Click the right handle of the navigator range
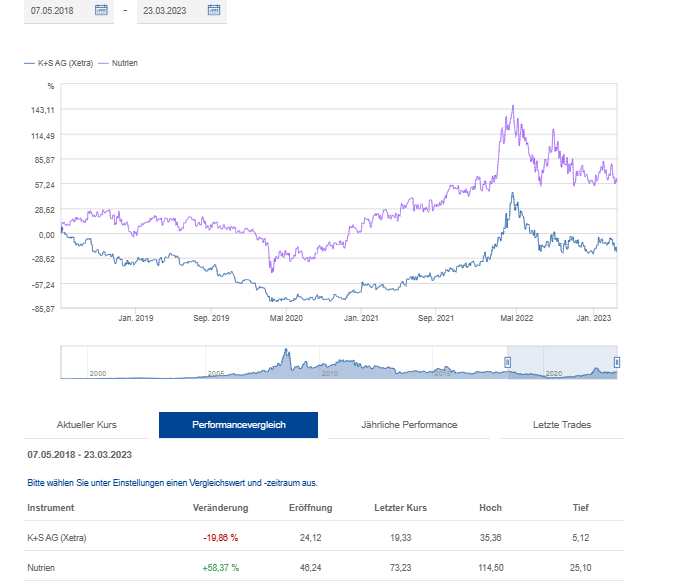The image size is (685, 587). click(616, 361)
